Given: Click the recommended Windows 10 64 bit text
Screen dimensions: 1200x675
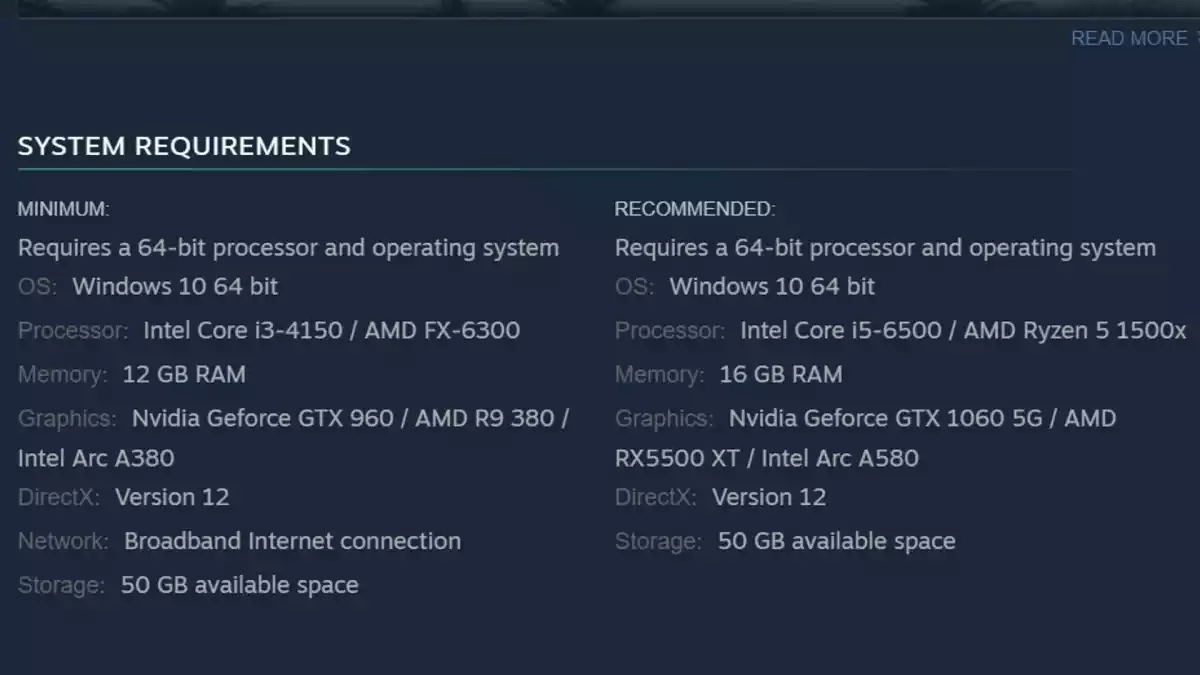Looking at the screenshot, I should pos(772,286).
